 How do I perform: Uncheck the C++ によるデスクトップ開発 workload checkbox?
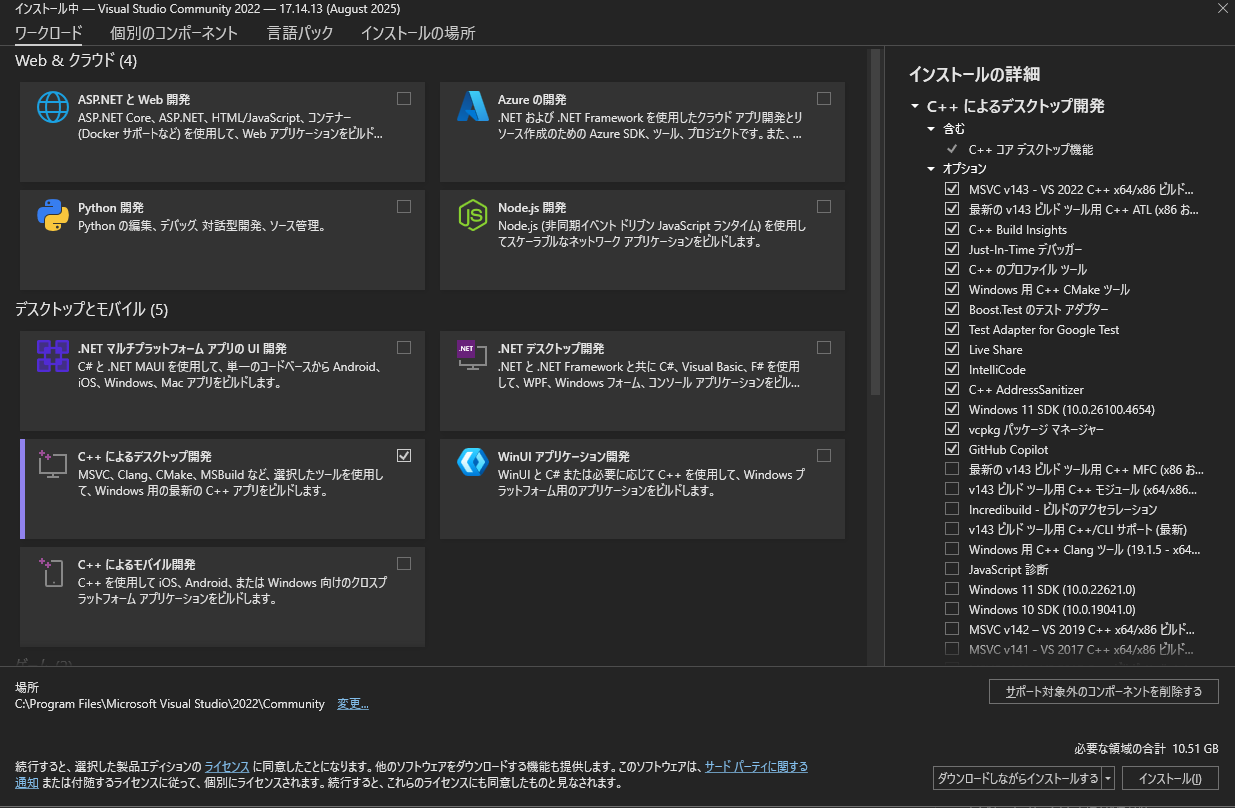click(x=404, y=455)
